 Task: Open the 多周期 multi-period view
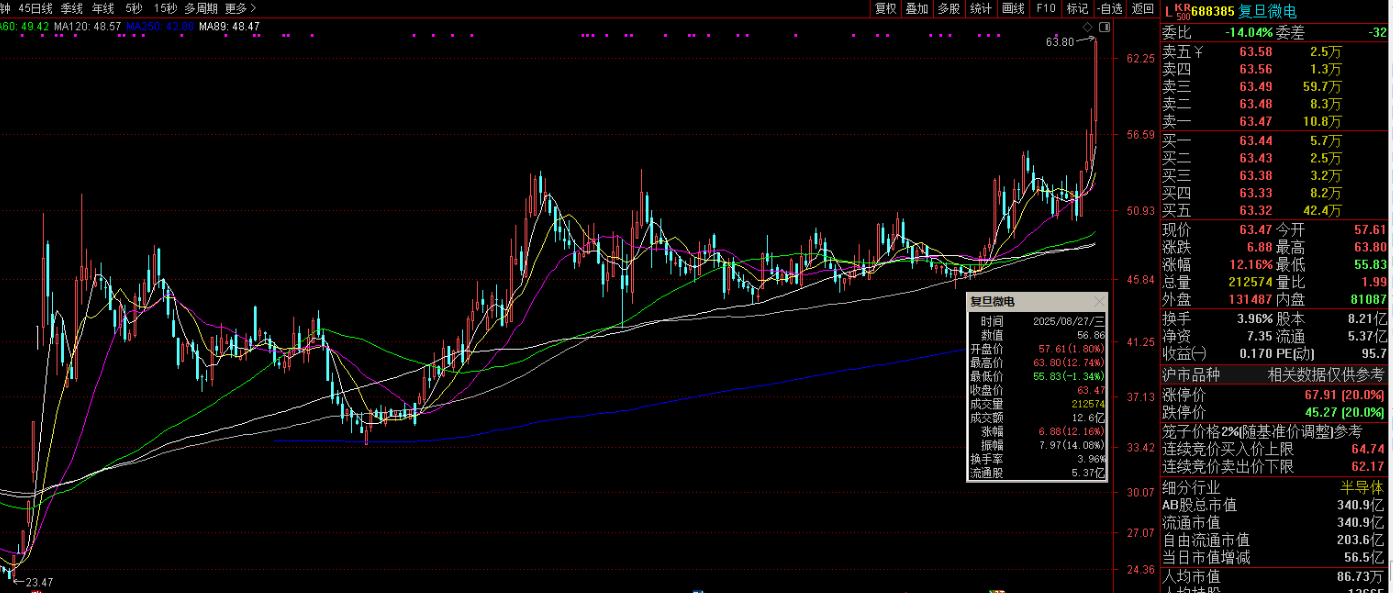pos(201,8)
